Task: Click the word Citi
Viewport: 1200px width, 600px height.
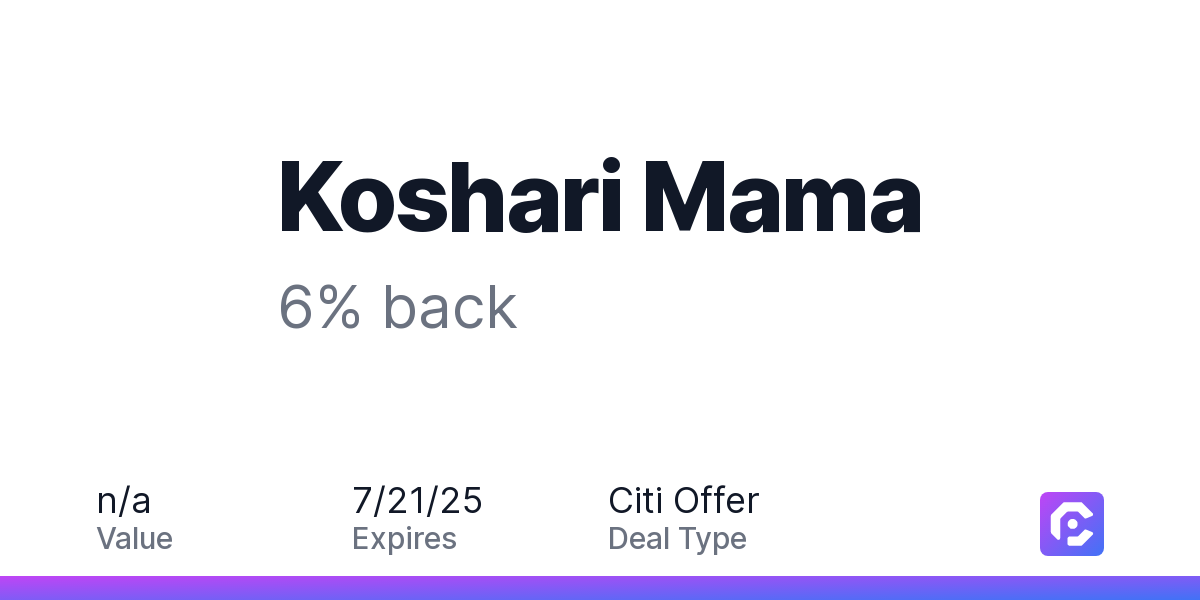Action: [x=635, y=500]
